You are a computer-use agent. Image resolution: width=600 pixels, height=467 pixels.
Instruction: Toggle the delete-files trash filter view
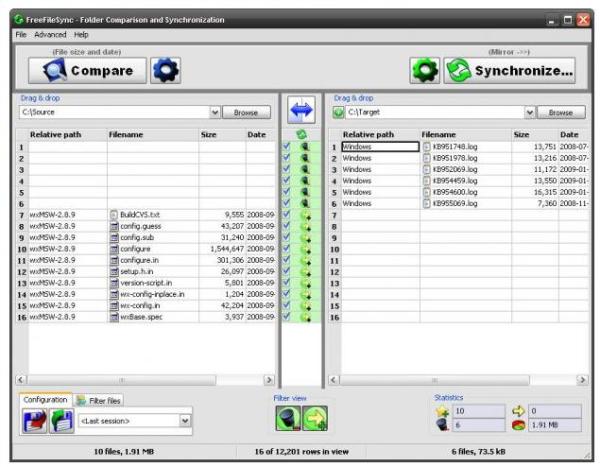click(288, 418)
